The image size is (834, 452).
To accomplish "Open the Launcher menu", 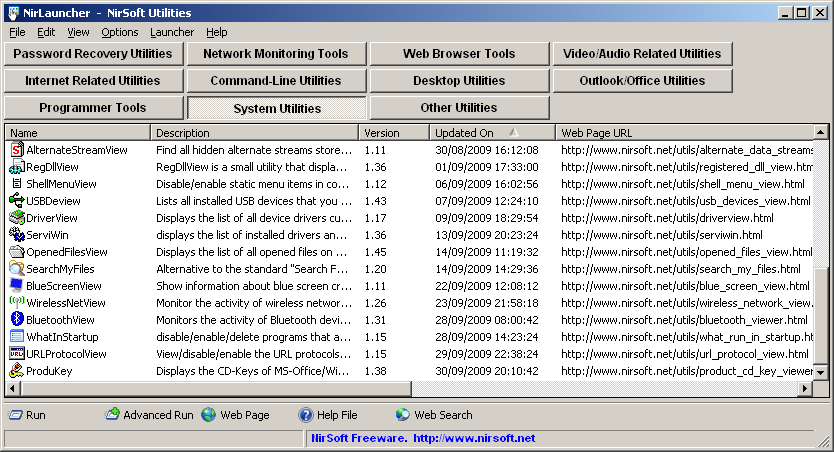I will (x=172, y=32).
